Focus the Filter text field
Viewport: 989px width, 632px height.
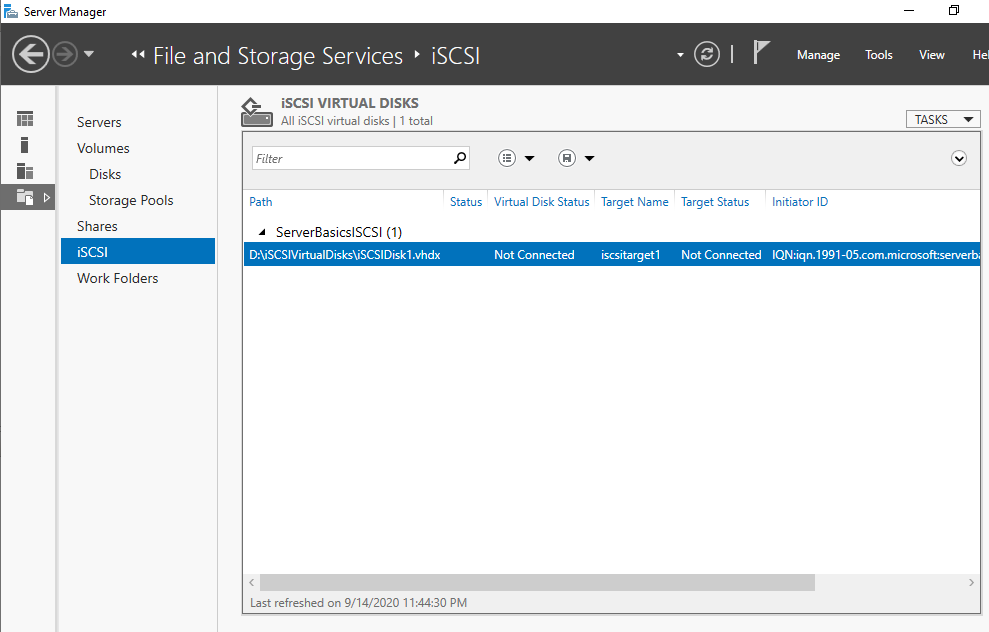click(x=352, y=158)
